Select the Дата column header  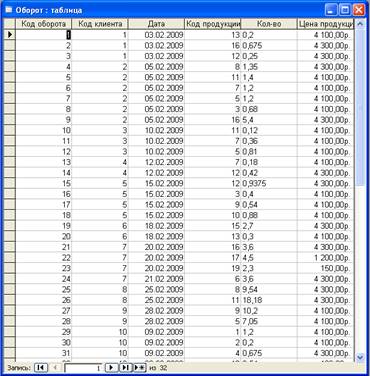[x=156, y=24]
